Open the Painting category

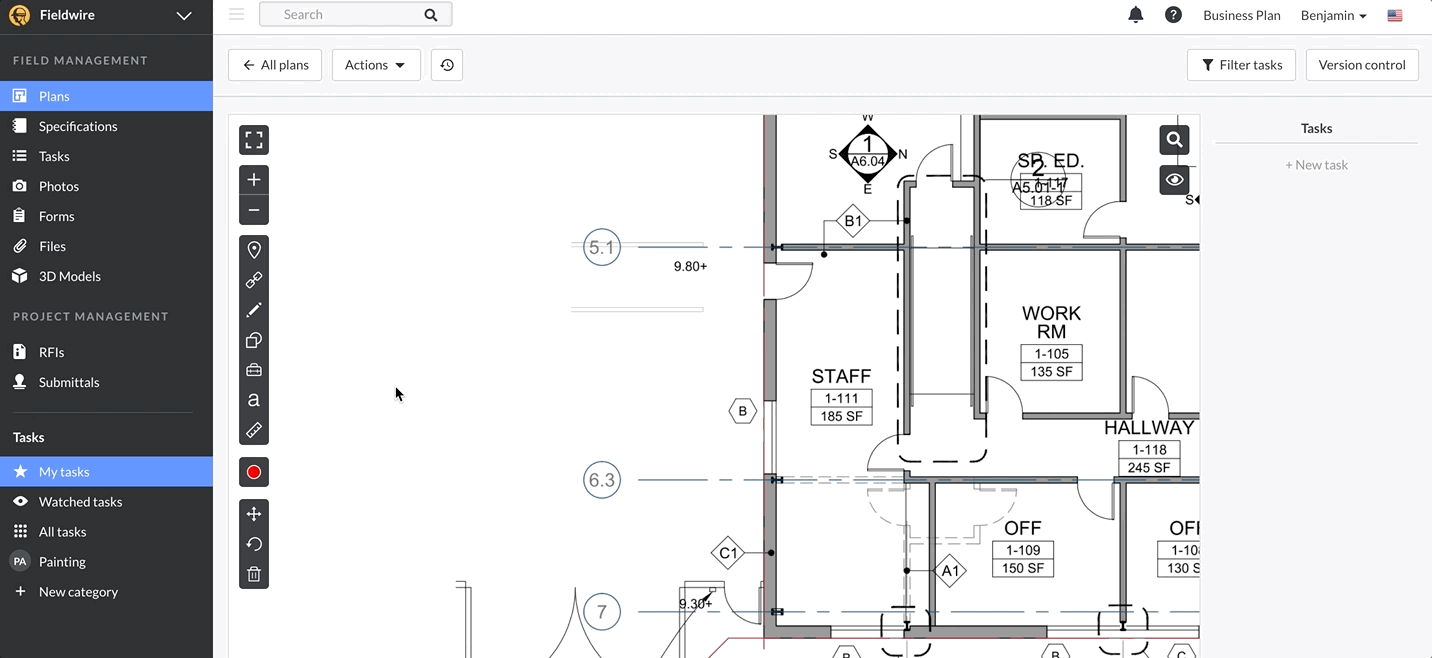pyautogui.click(x=106, y=562)
